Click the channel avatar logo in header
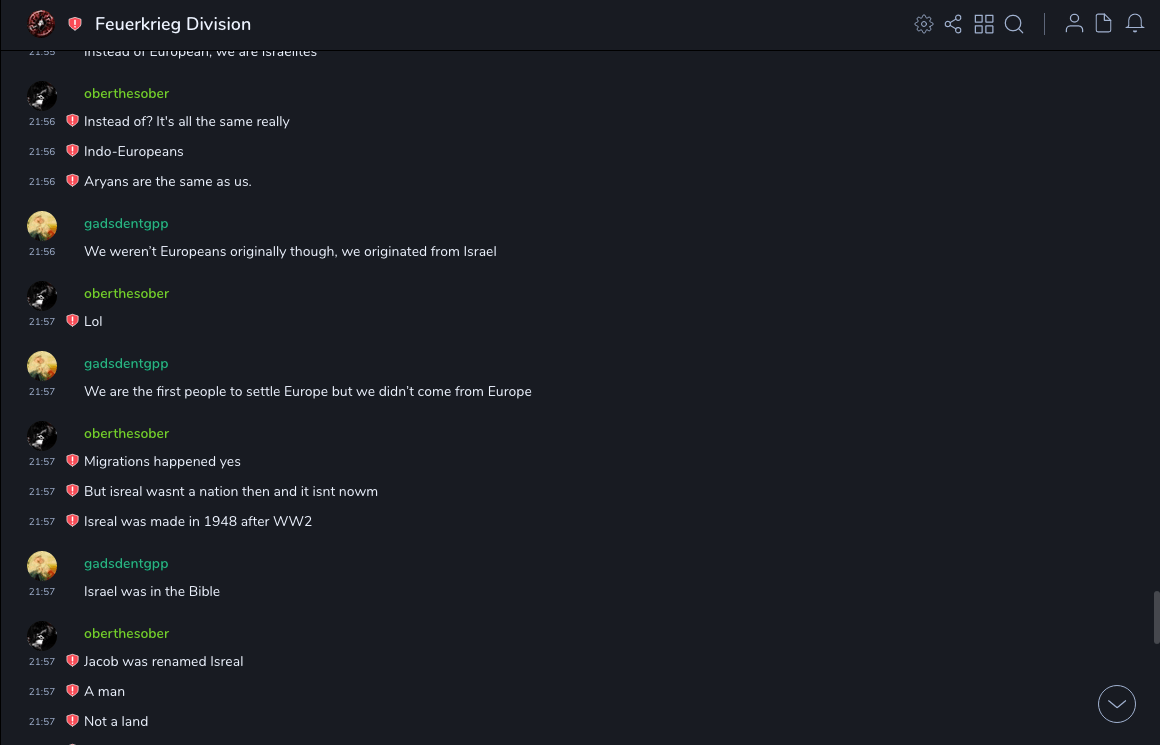Screen dimensions: 1160x745 click(41, 23)
